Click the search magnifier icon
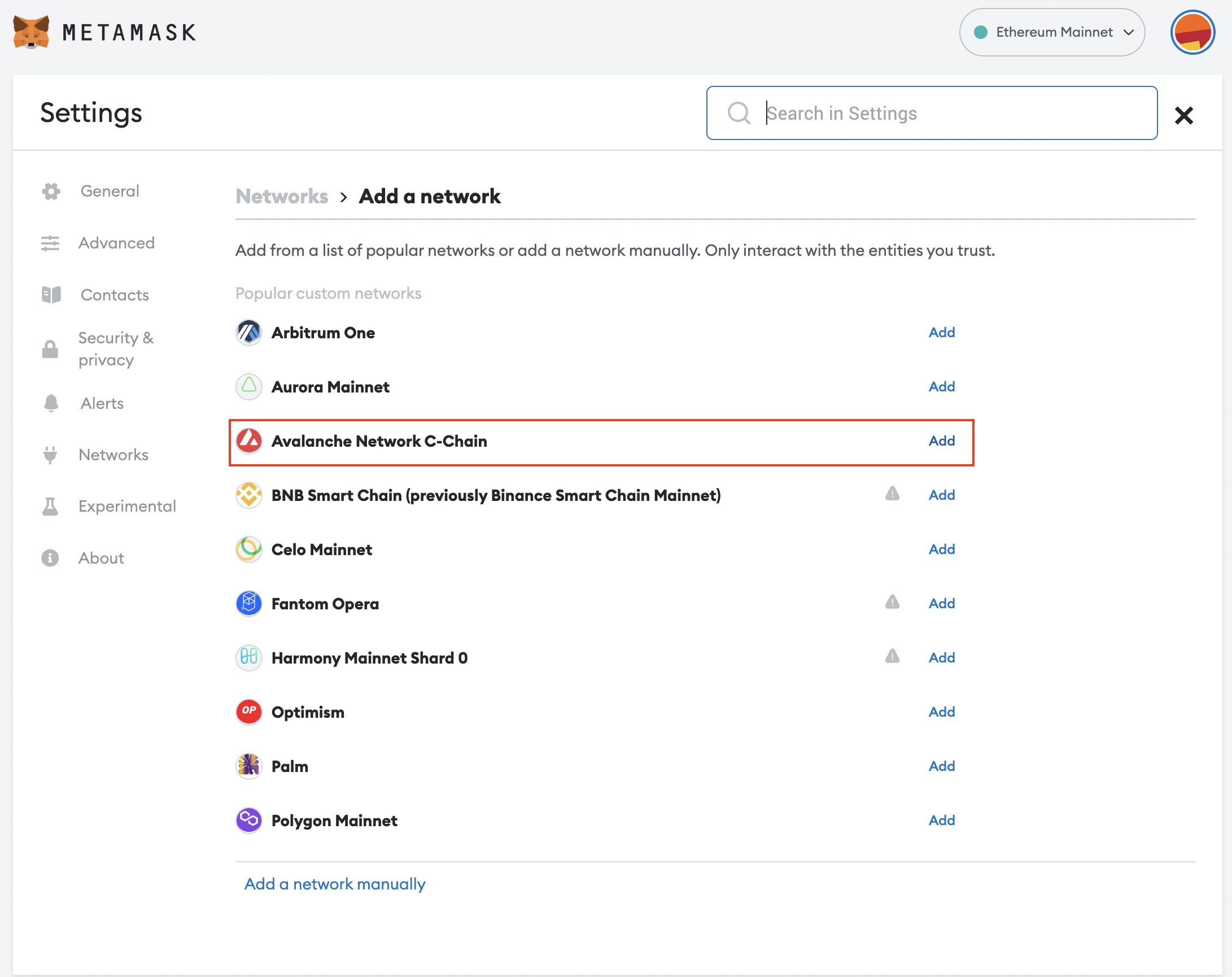Viewport: 1232px width, 977px height. click(x=739, y=113)
